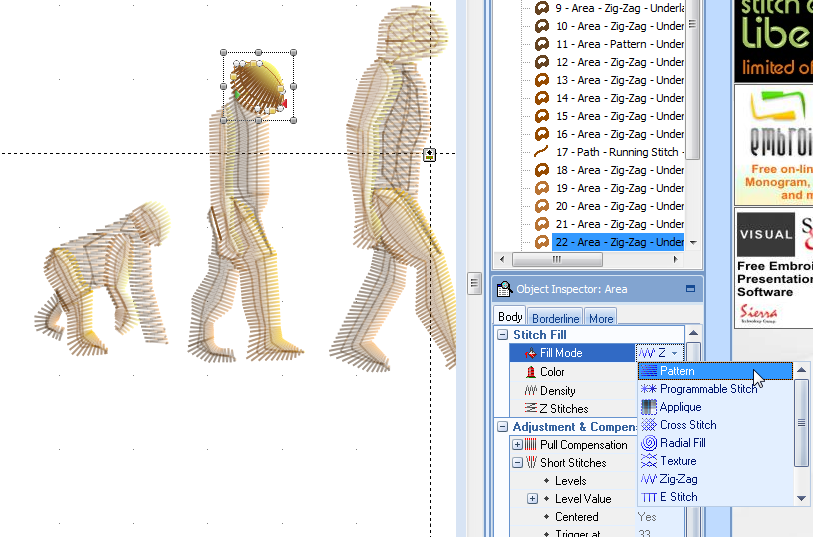Minimize the Object Inspector panel

point(690,289)
